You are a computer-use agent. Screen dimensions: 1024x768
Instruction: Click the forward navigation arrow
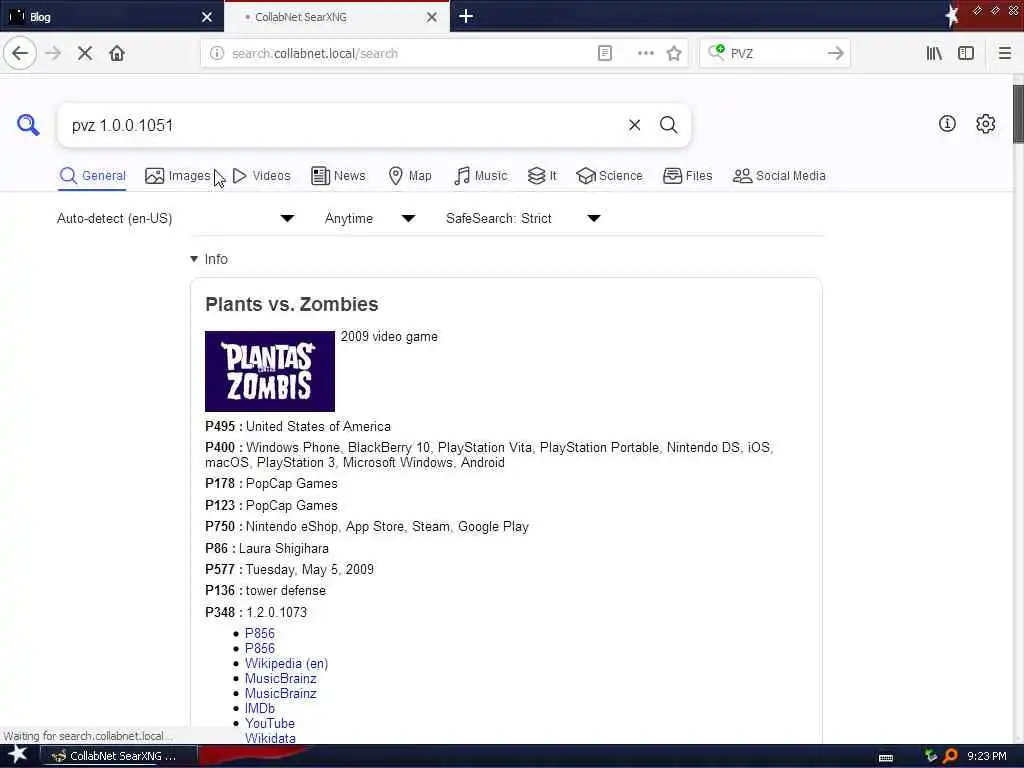click(x=53, y=54)
